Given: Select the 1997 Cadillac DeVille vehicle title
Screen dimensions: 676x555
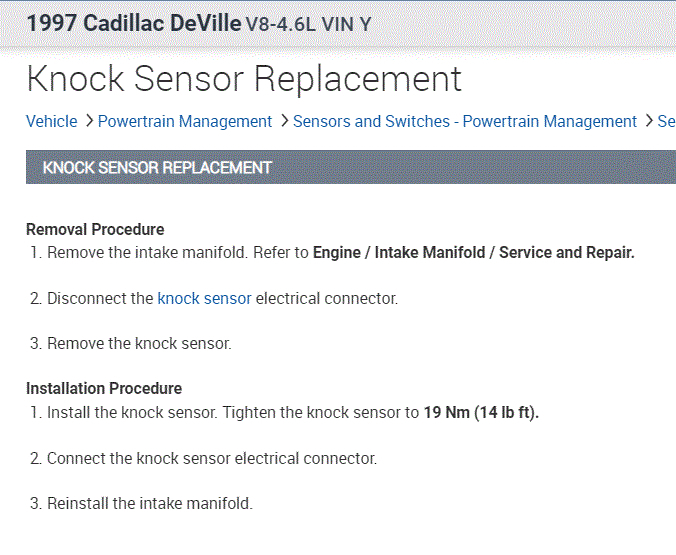Looking at the screenshot, I should [133, 23].
